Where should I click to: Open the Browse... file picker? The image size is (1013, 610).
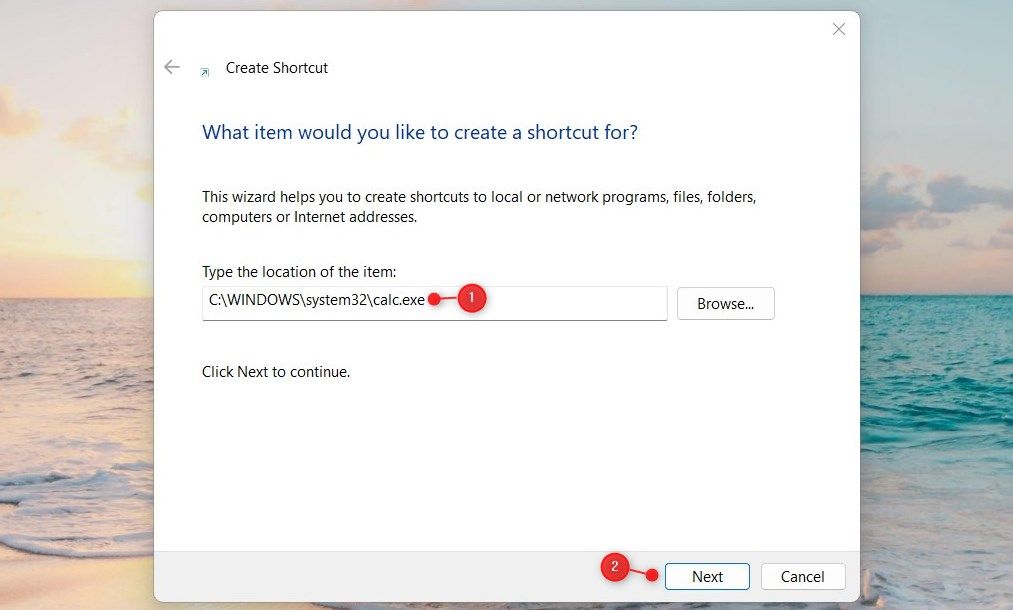click(726, 304)
